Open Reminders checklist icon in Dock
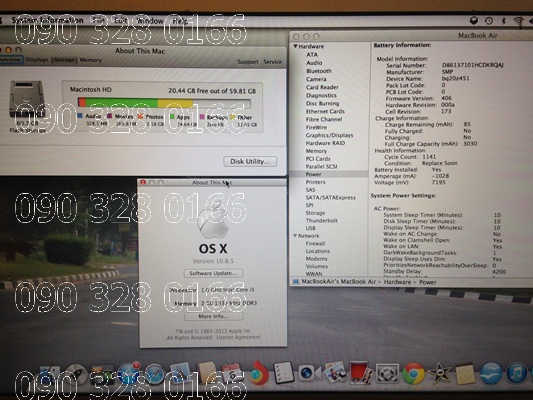This screenshot has width=533, height=400. click(x=283, y=373)
